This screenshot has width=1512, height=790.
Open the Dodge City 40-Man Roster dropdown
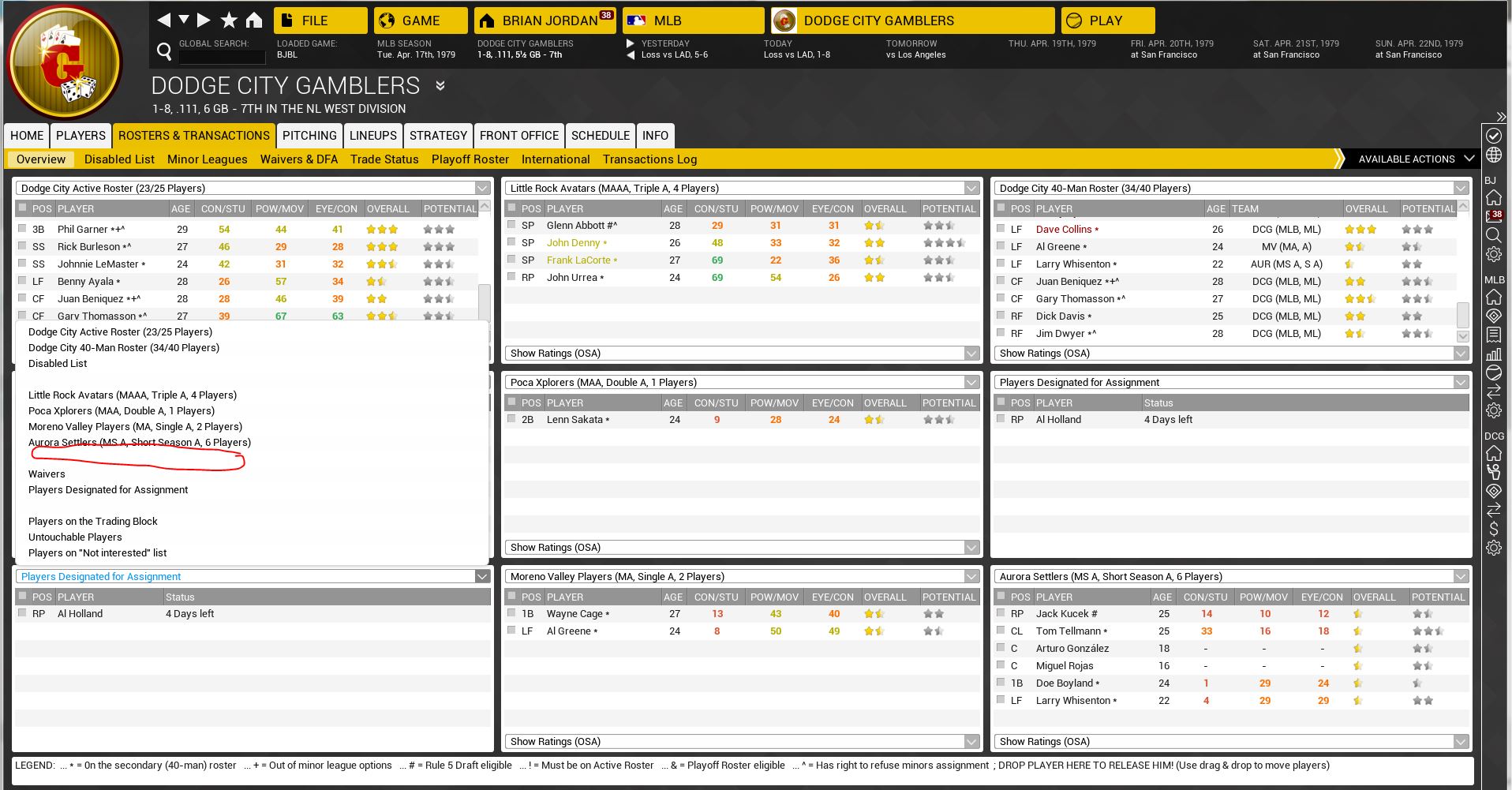(x=1461, y=188)
